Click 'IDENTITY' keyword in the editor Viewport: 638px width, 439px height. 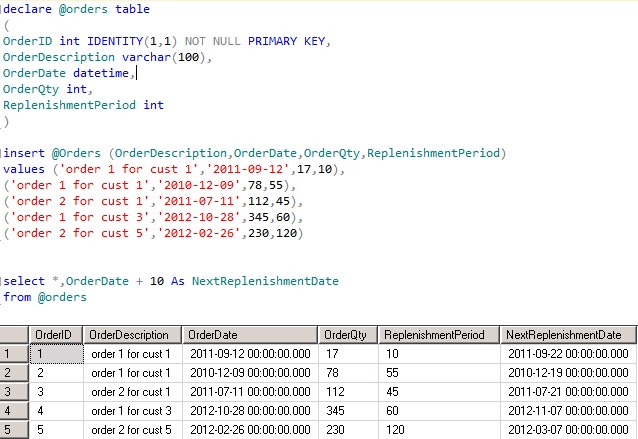click(x=115, y=41)
